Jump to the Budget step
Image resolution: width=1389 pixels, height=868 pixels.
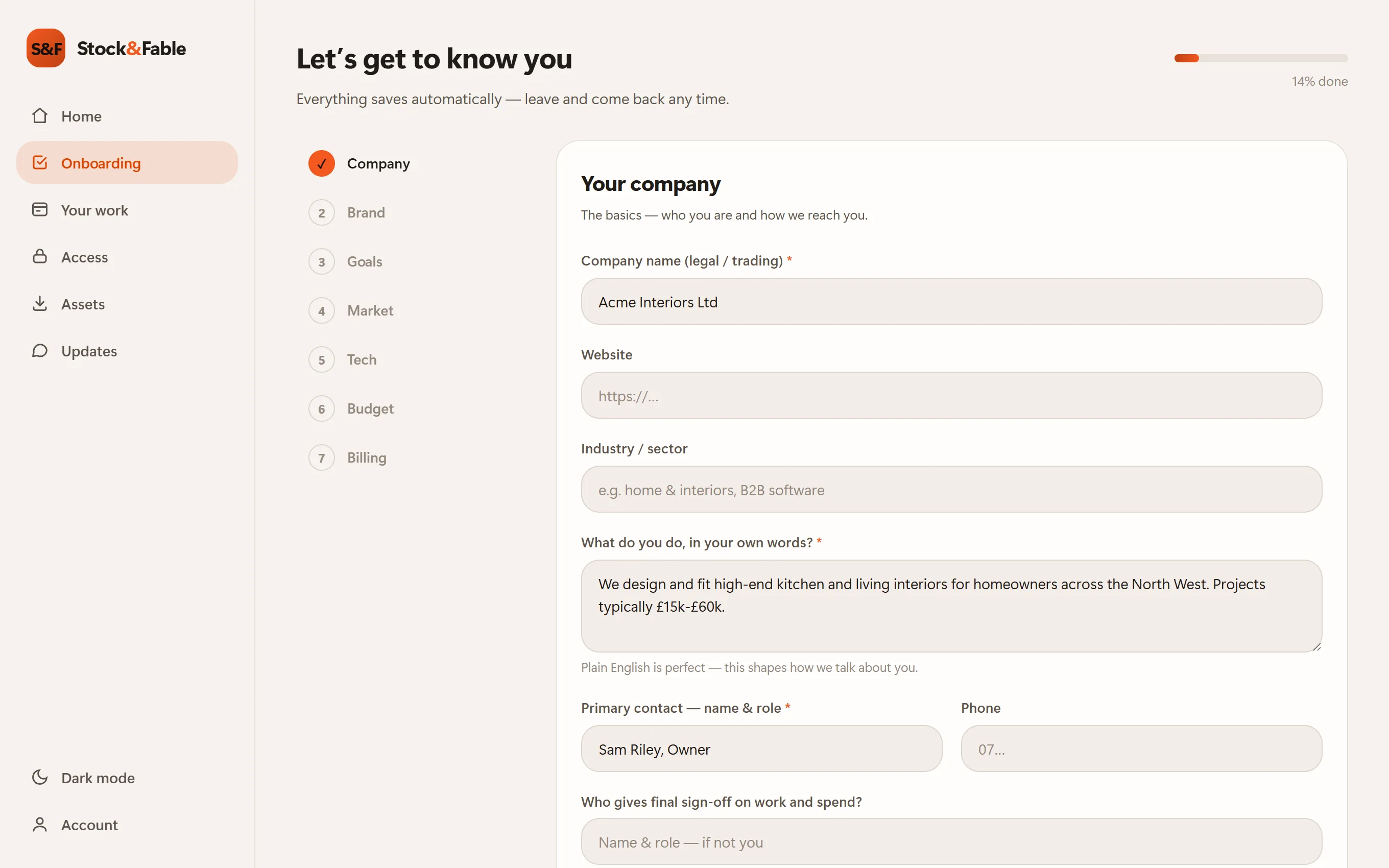[x=370, y=409]
